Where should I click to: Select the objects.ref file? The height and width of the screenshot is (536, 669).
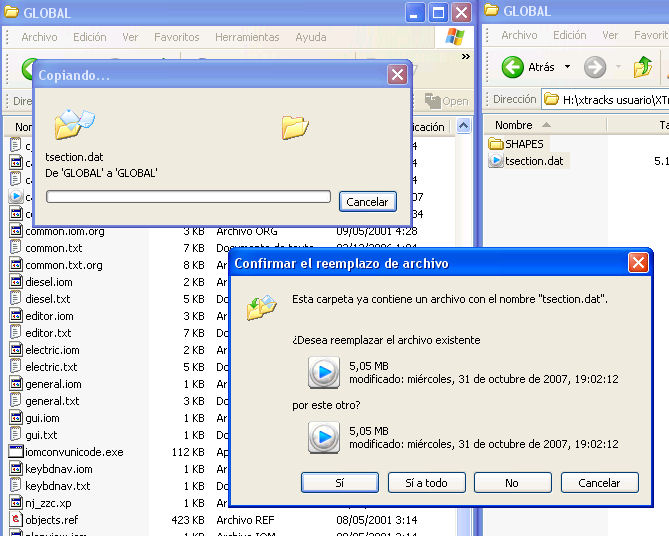53,520
